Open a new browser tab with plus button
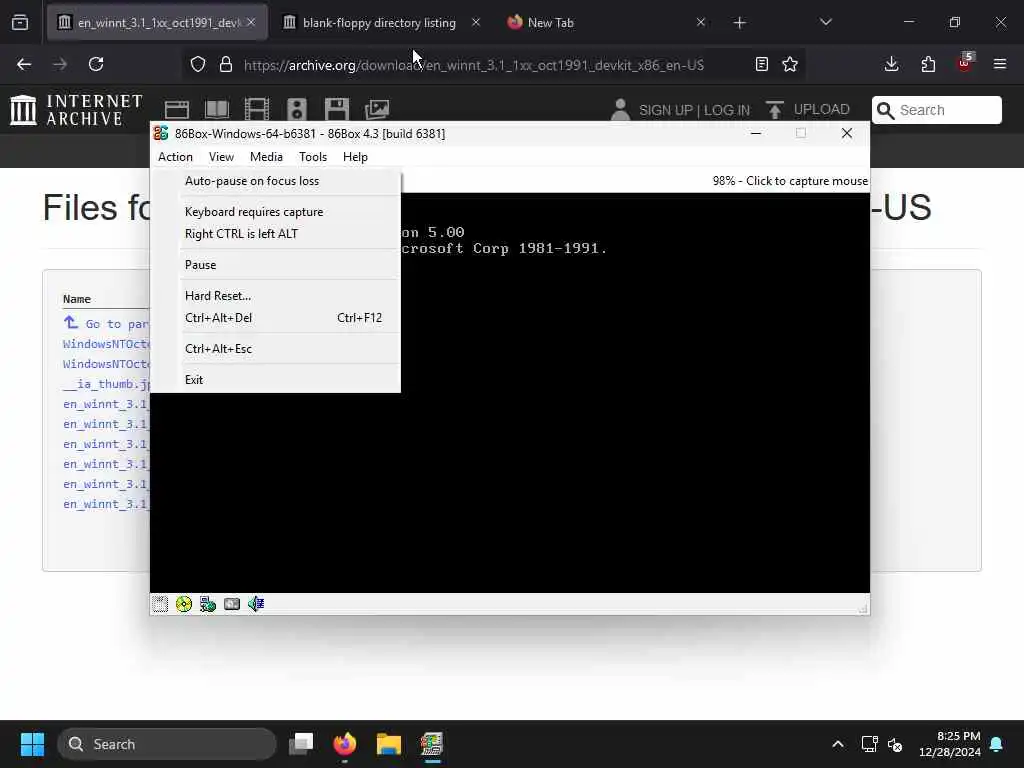This screenshot has width=1024, height=768. (x=739, y=23)
